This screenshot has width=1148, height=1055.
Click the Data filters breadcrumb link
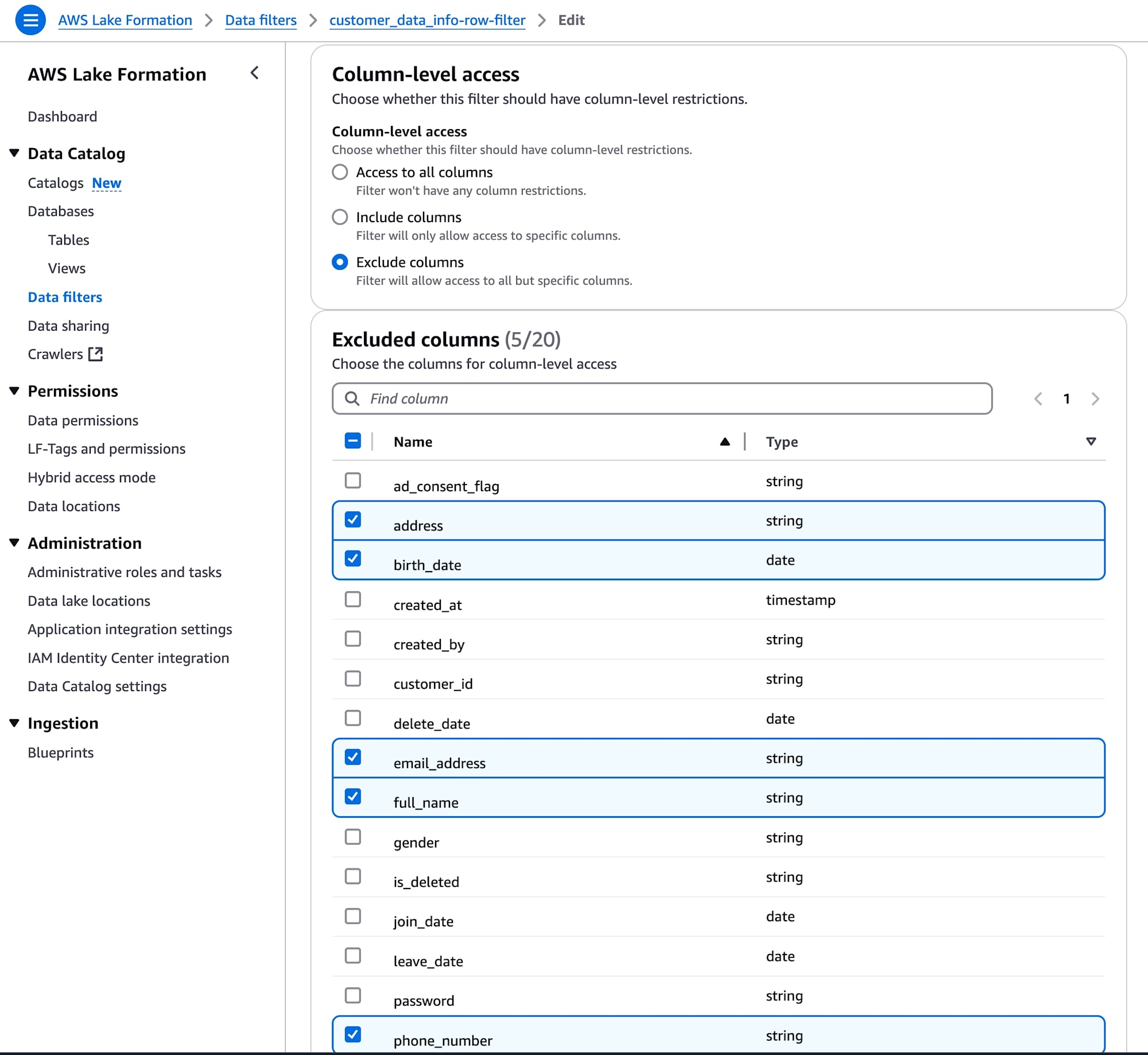click(x=261, y=20)
